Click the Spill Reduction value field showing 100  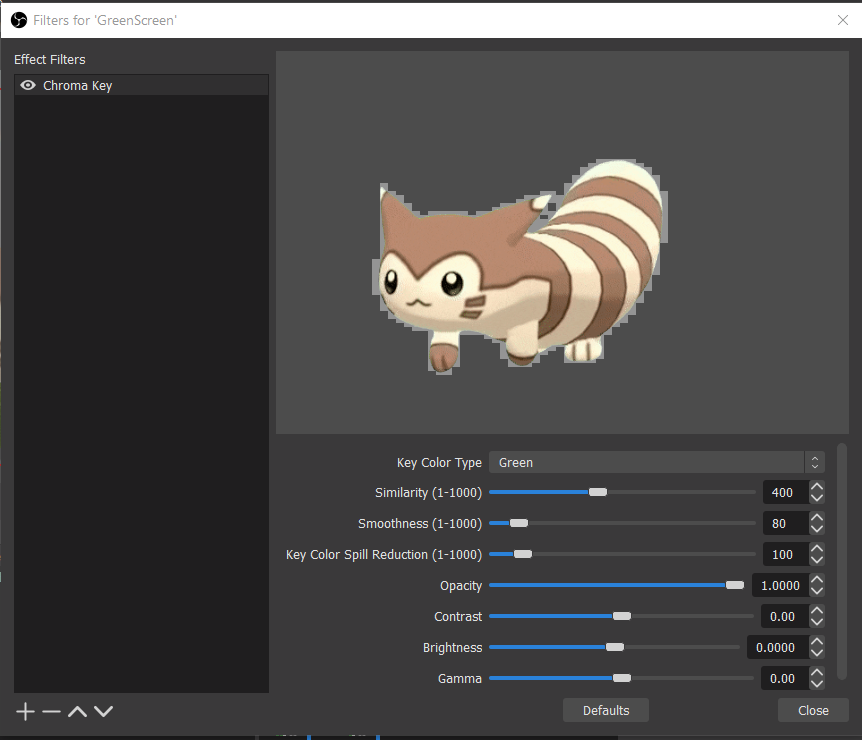click(x=786, y=554)
